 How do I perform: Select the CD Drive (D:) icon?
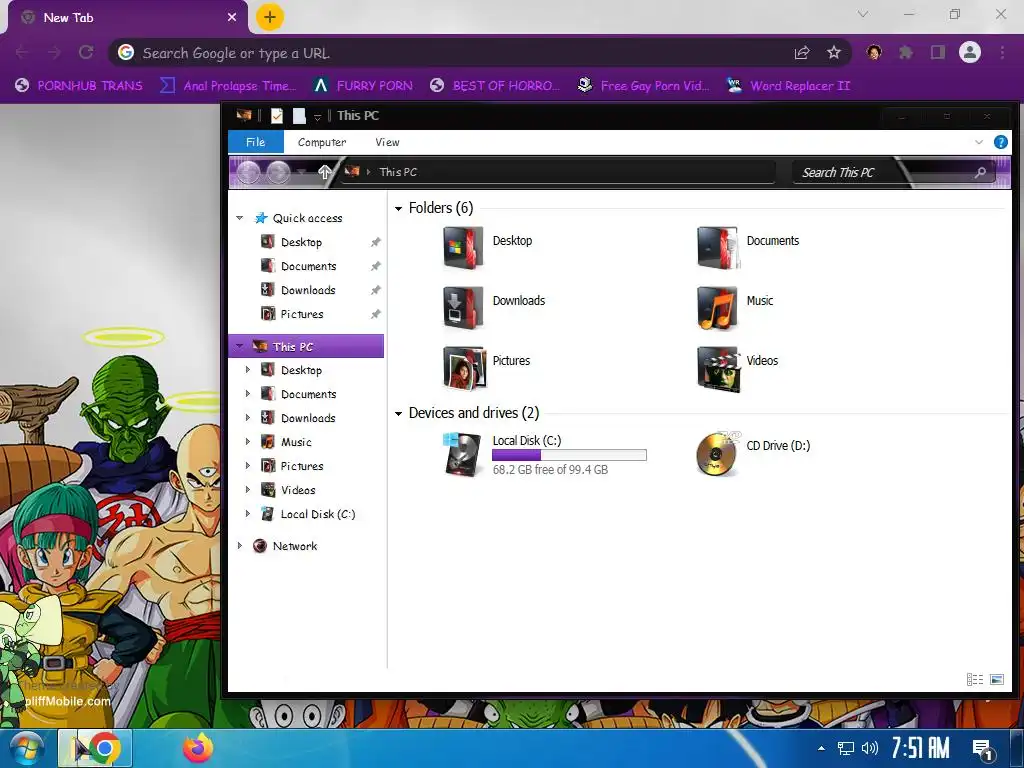point(718,454)
